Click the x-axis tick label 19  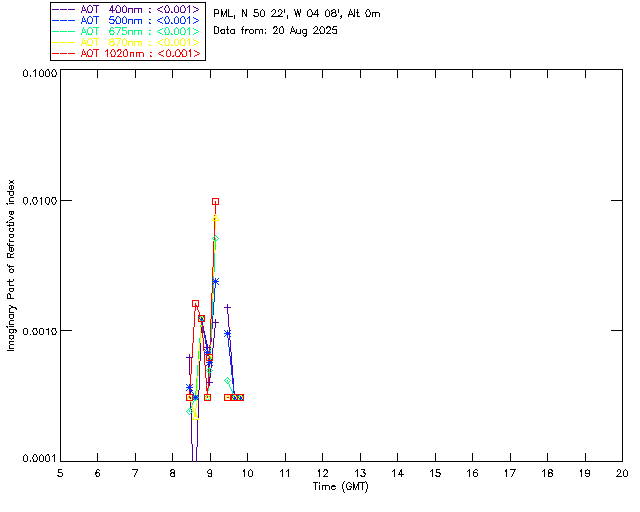point(585,473)
